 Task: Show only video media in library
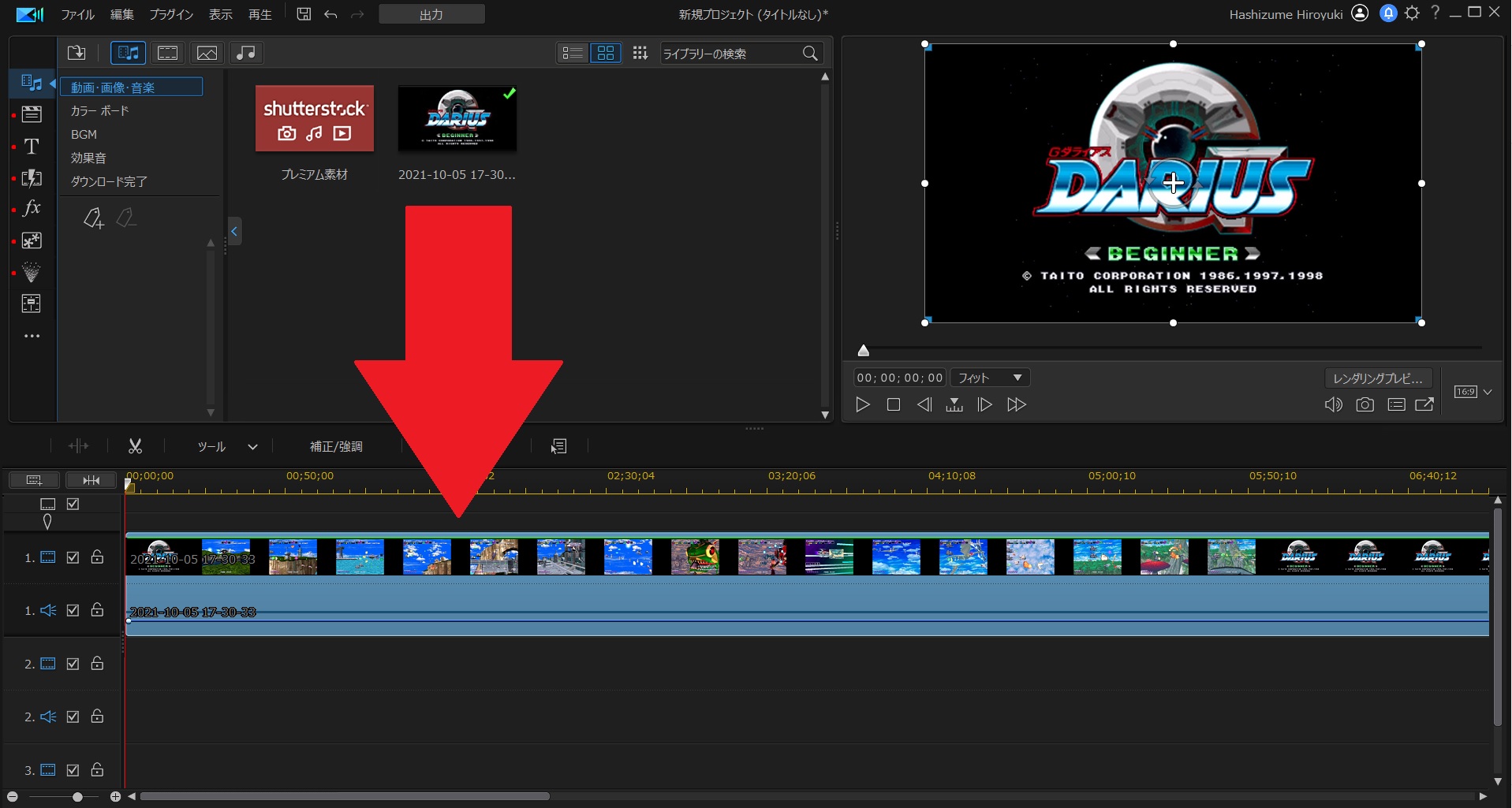167,53
